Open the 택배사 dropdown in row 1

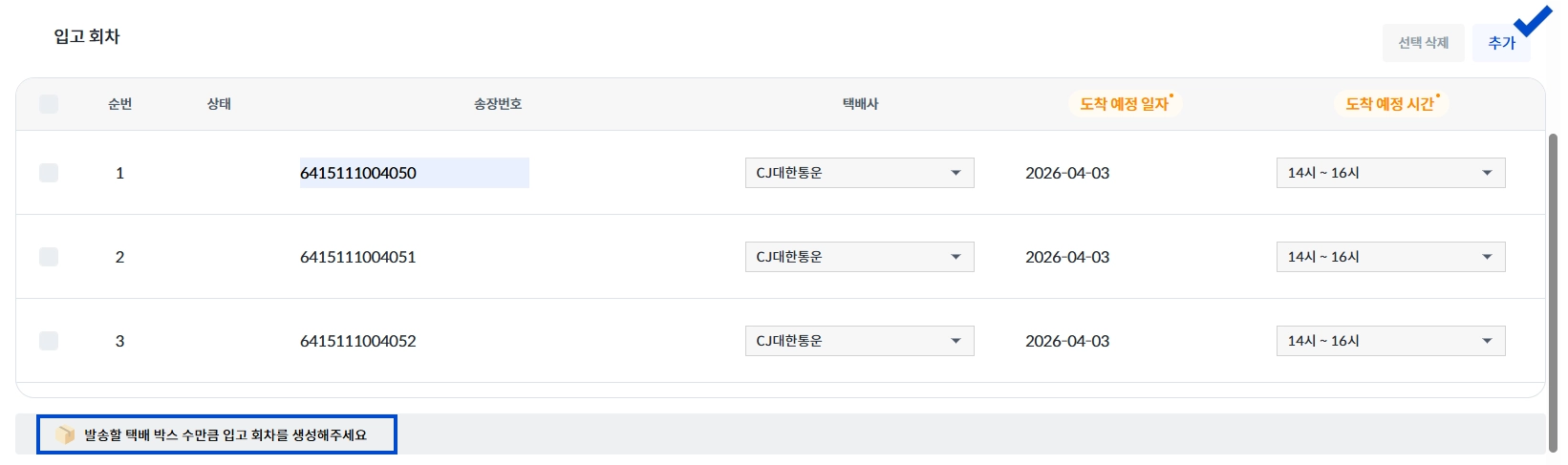pos(859,173)
